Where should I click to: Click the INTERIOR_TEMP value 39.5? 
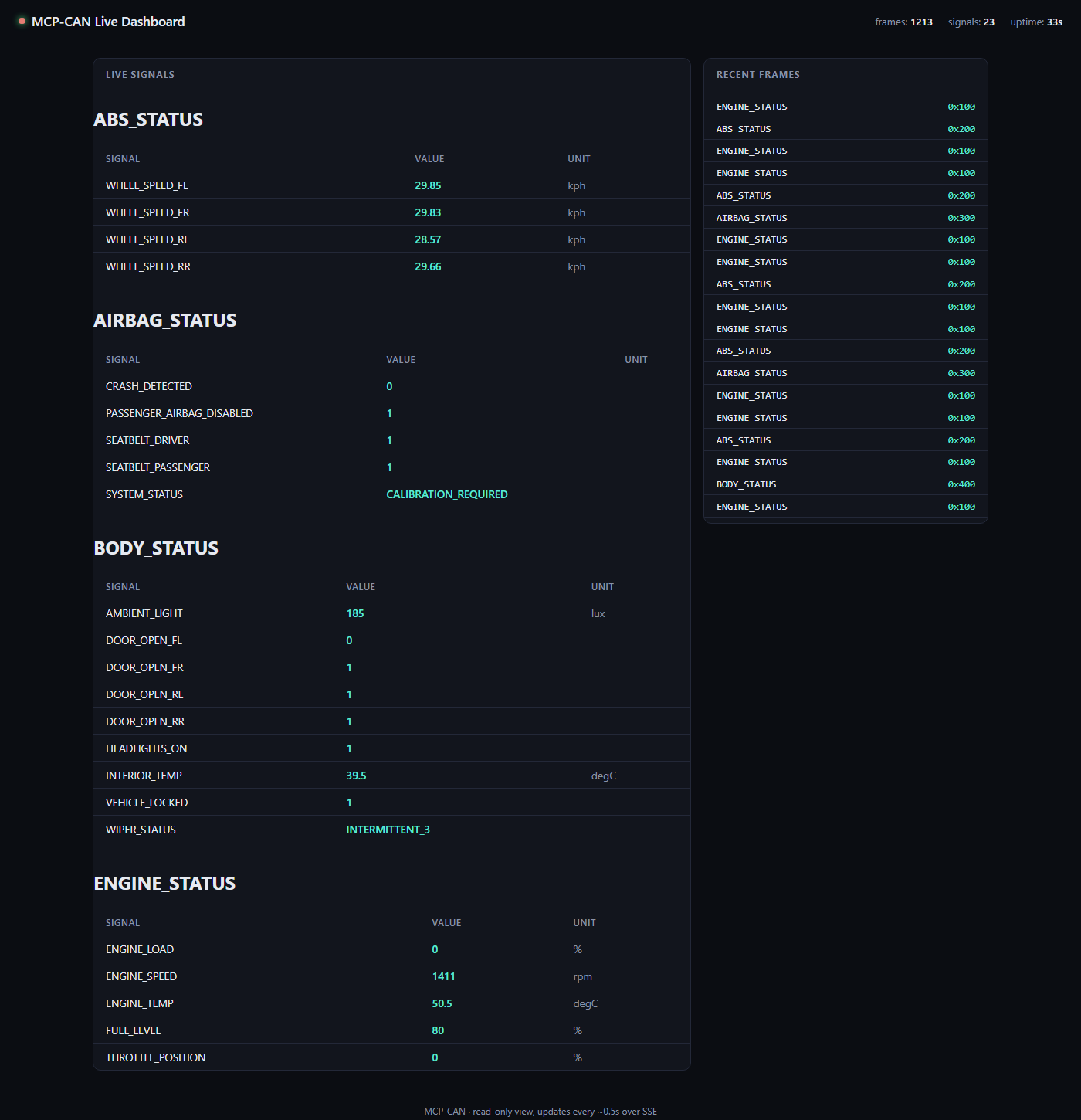click(x=356, y=776)
